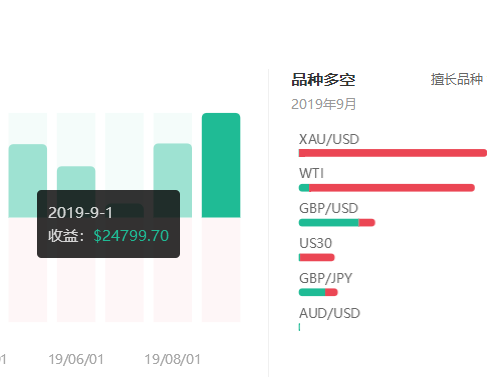487x382 pixels.
Task: Click the GBP/JPY ratio bar
Action: 318,292
